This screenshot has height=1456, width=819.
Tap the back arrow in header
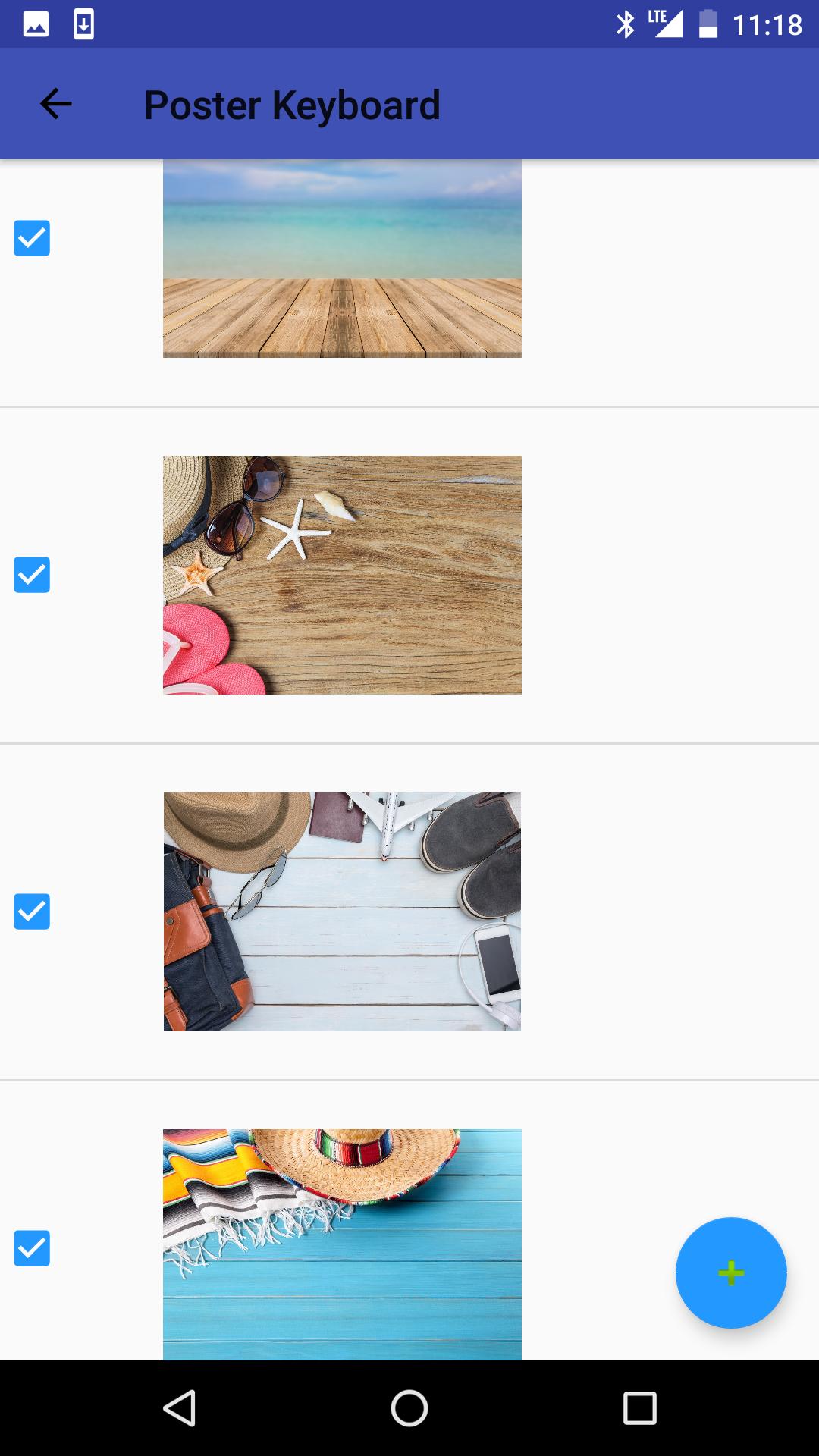(x=55, y=104)
